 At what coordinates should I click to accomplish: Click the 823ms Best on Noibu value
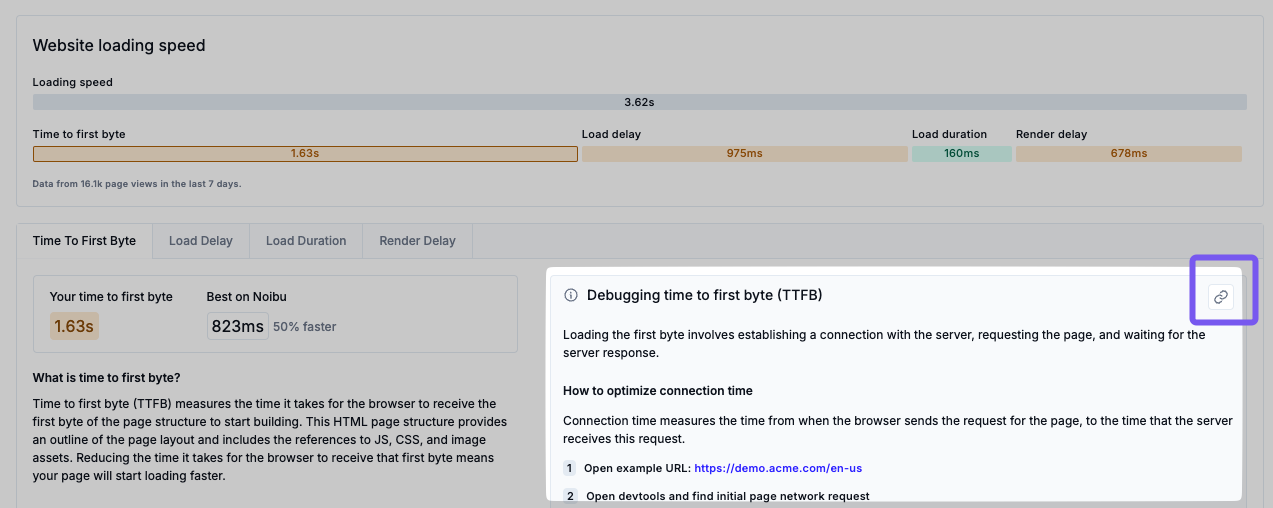coord(238,326)
